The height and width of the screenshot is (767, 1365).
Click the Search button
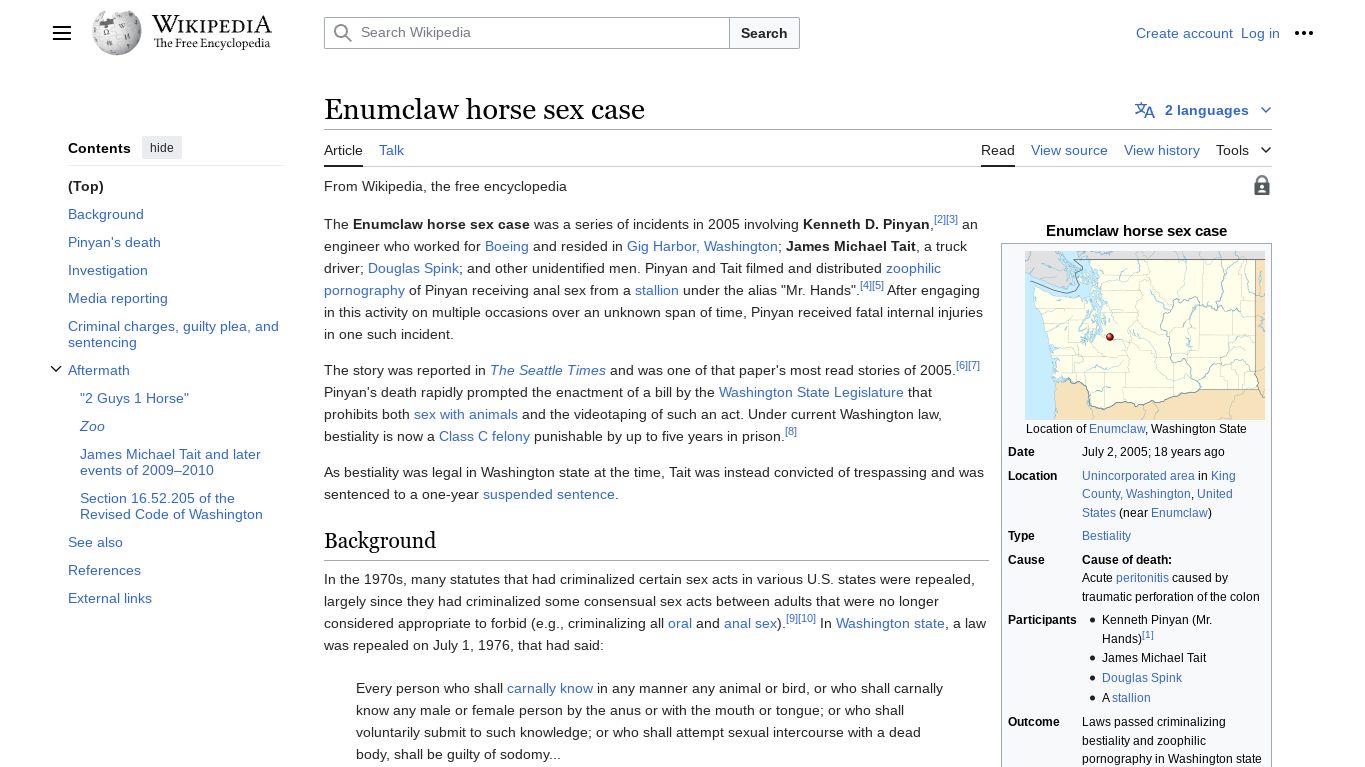764,33
